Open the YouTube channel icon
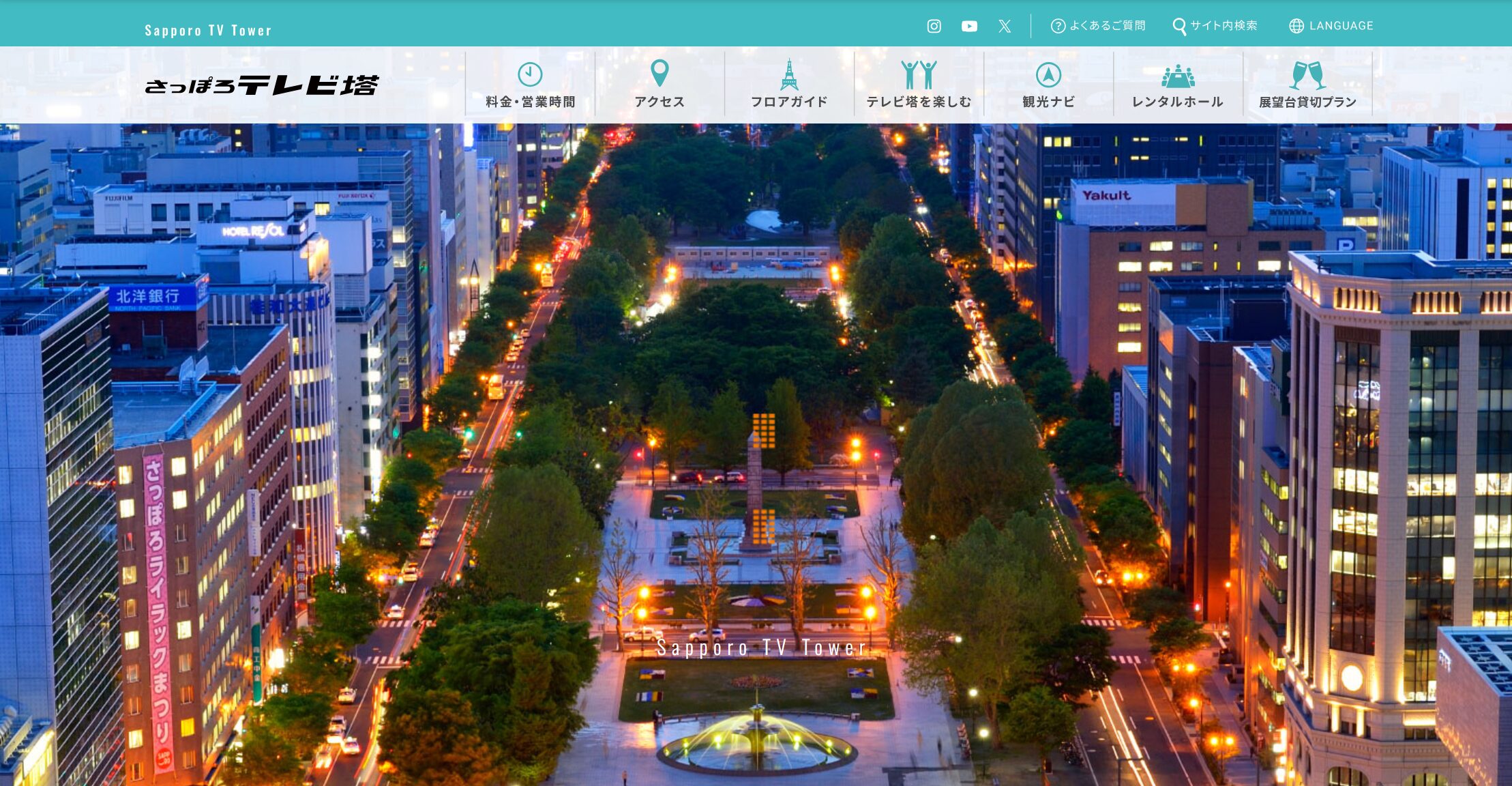 tap(969, 26)
